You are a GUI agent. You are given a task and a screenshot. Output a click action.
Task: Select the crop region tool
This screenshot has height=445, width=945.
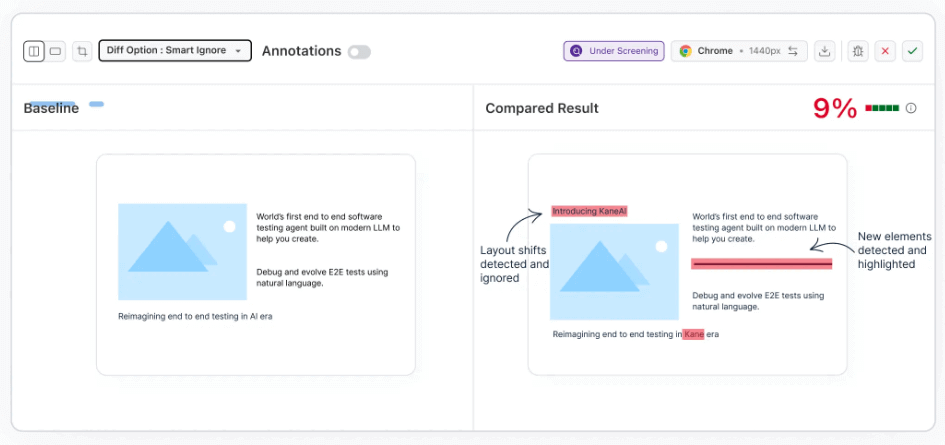[82, 51]
